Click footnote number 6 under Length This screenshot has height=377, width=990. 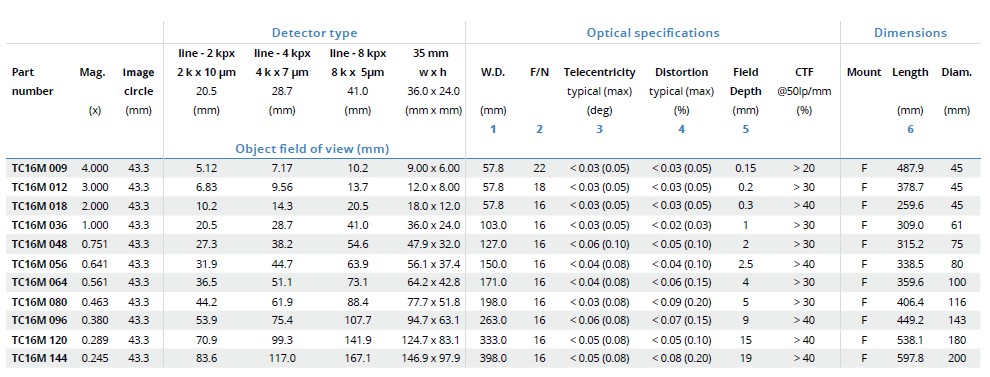[x=910, y=129]
